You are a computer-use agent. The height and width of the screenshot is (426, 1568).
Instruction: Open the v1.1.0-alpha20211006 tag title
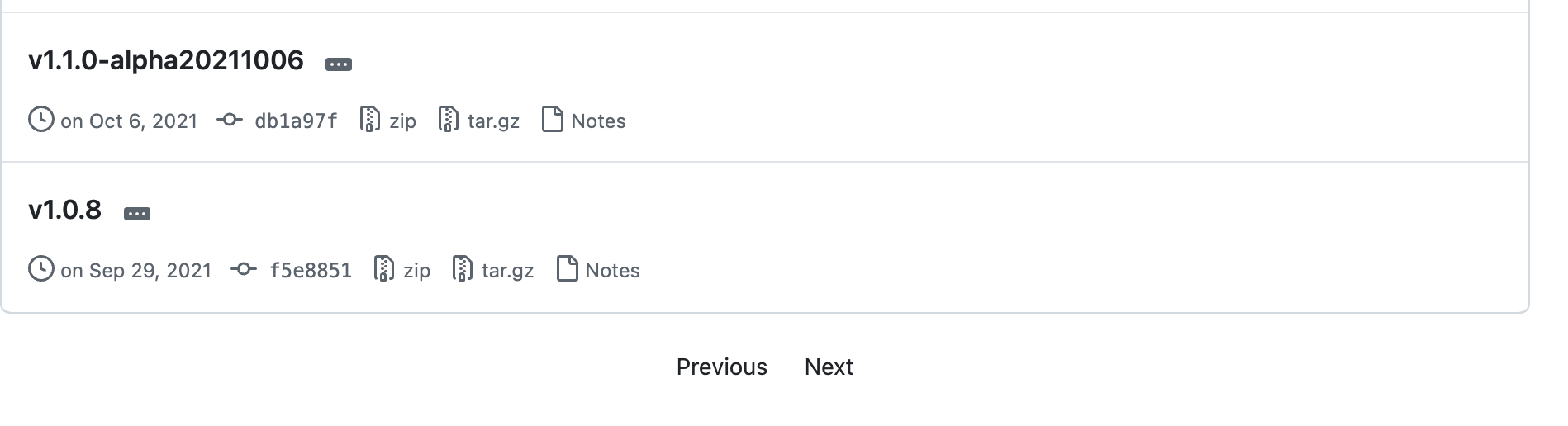[166, 60]
